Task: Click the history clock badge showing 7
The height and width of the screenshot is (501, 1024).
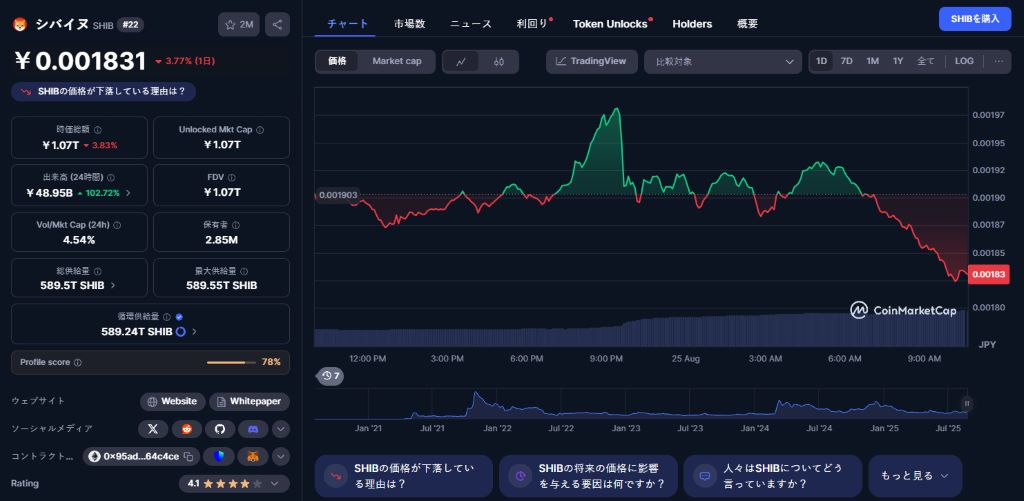Action: coord(330,376)
